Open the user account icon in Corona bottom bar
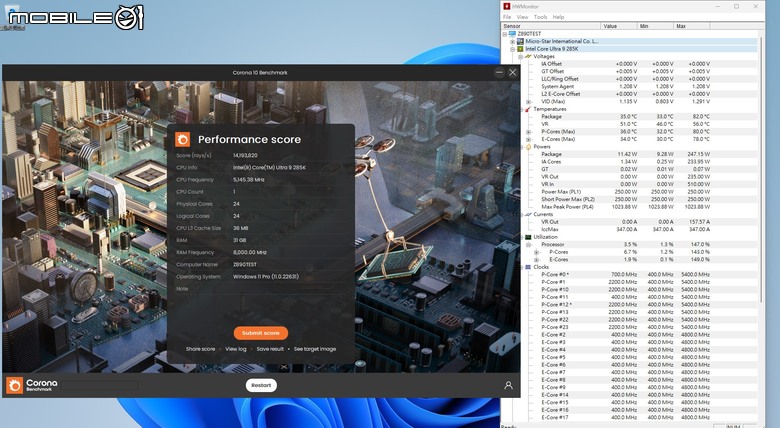The height and width of the screenshot is (428, 780). (x=508, y=385)
